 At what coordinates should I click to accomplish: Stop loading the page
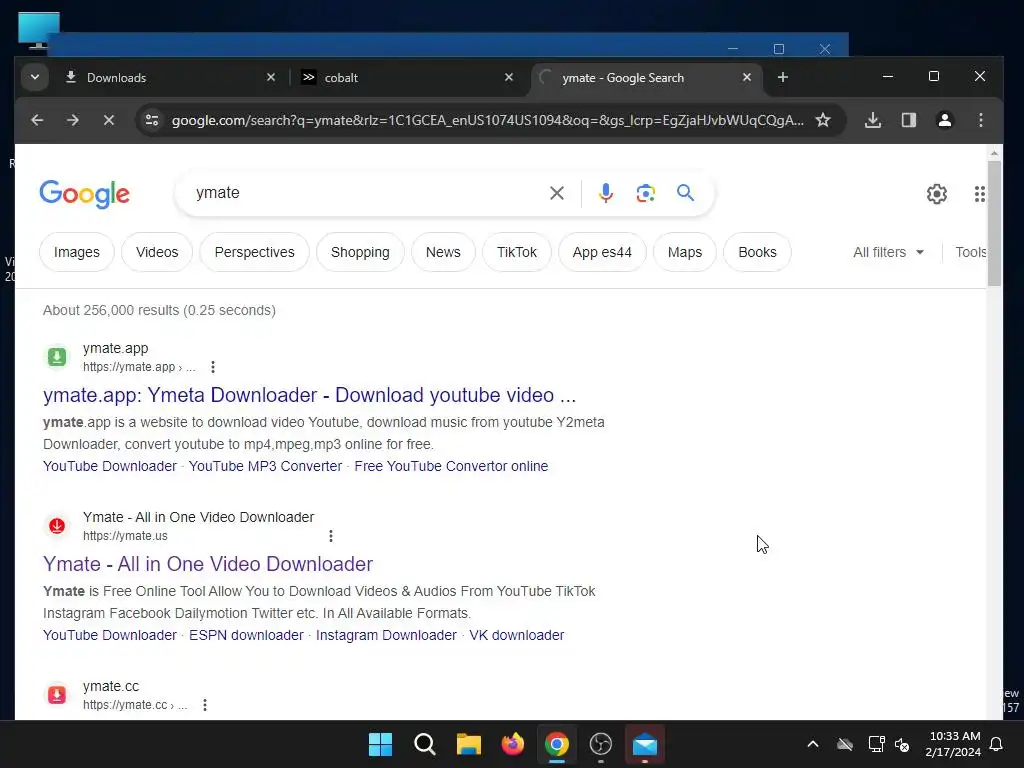(108, 120)
